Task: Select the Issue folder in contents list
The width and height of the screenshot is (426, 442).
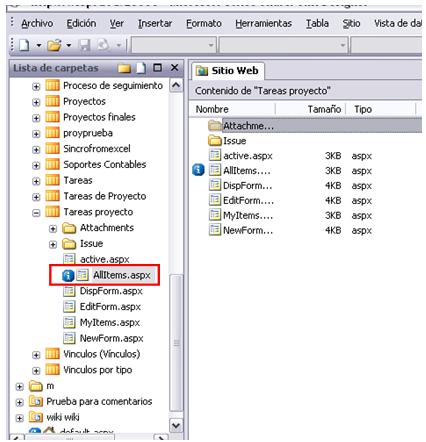Action: tap(234, 141)
